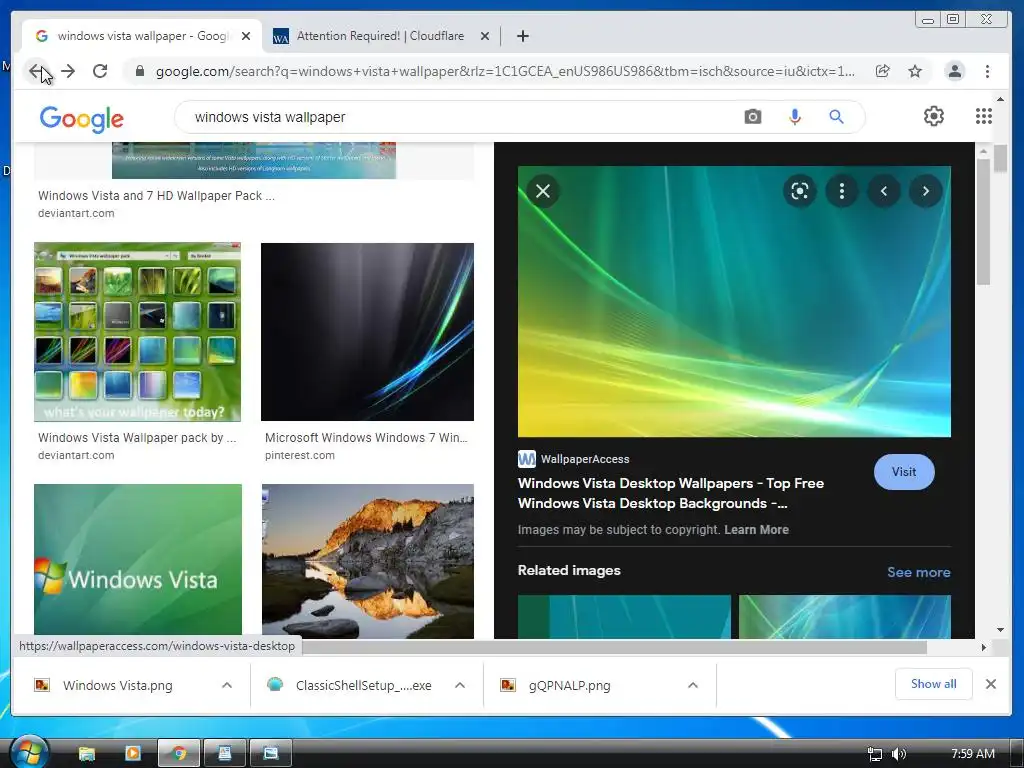Expand options for gQPNALP.png download
Viewport: 1024px width, 768px height.
point(693,685)
